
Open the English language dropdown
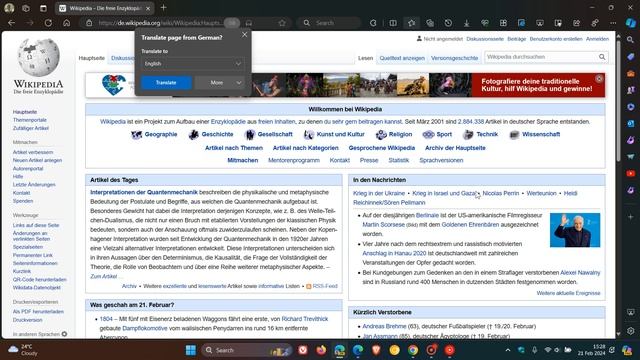(192, 64)
